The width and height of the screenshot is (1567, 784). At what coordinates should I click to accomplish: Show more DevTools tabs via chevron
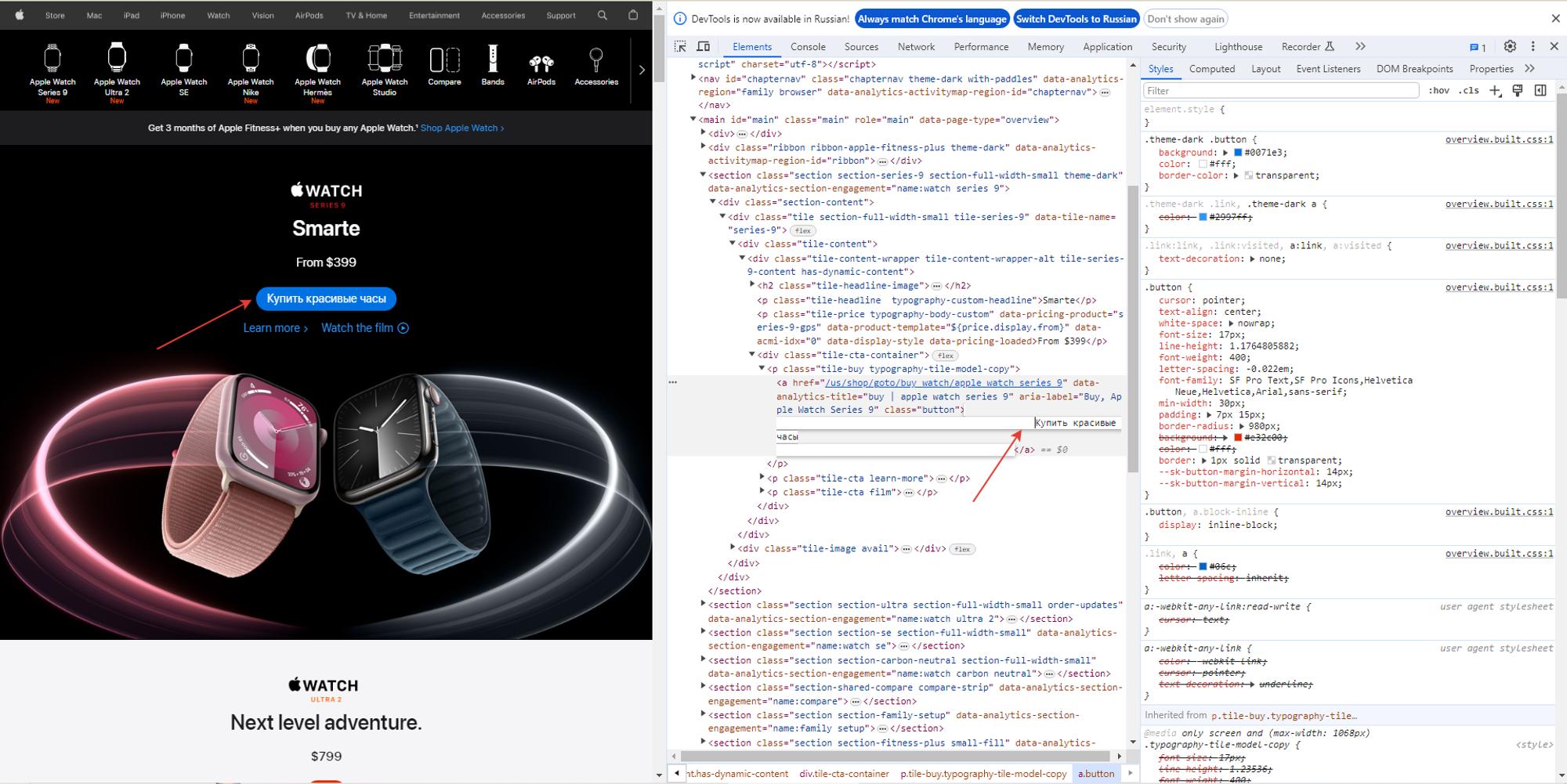point(1360,47)
